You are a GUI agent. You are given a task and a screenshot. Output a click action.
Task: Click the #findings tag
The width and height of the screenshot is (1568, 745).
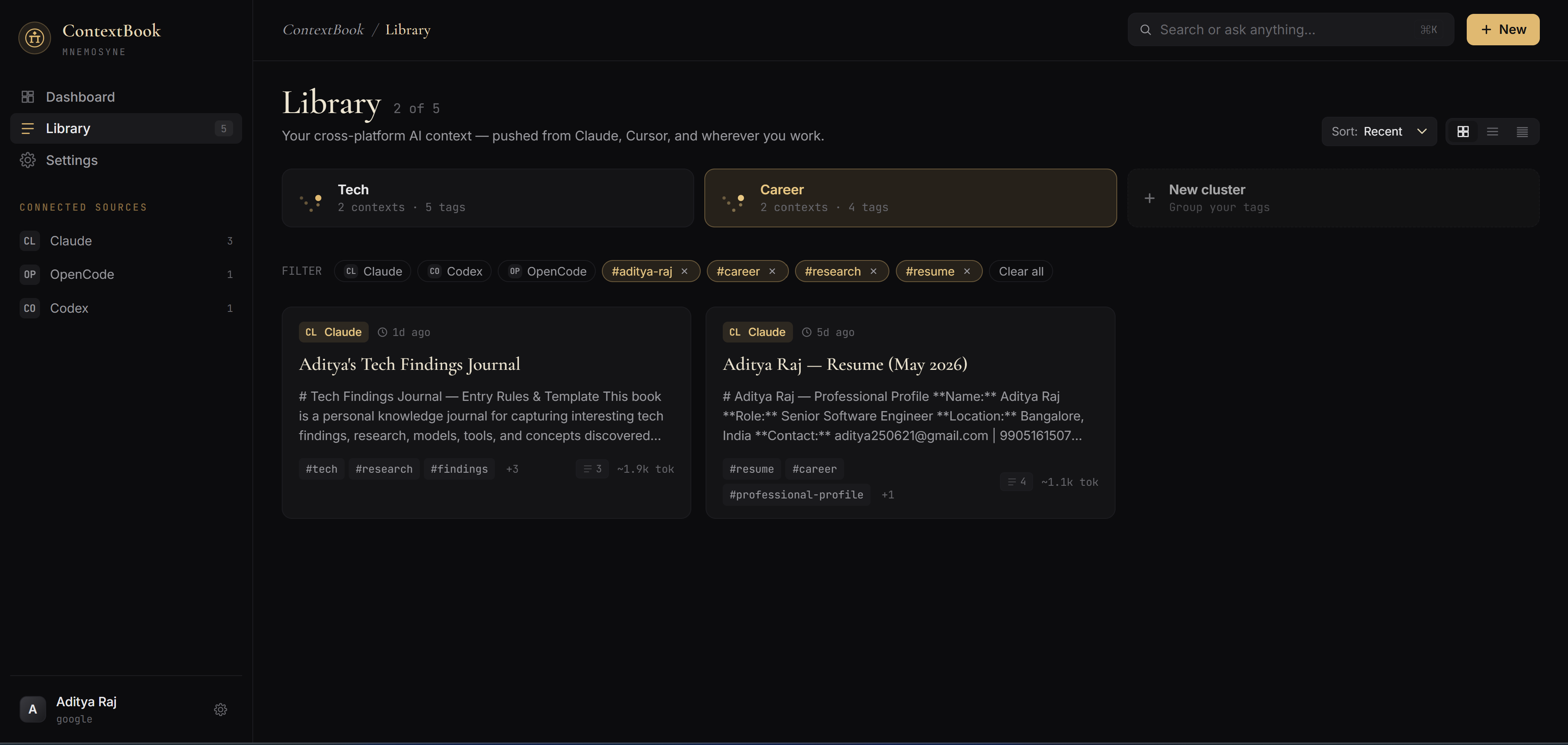coord(459,469)
